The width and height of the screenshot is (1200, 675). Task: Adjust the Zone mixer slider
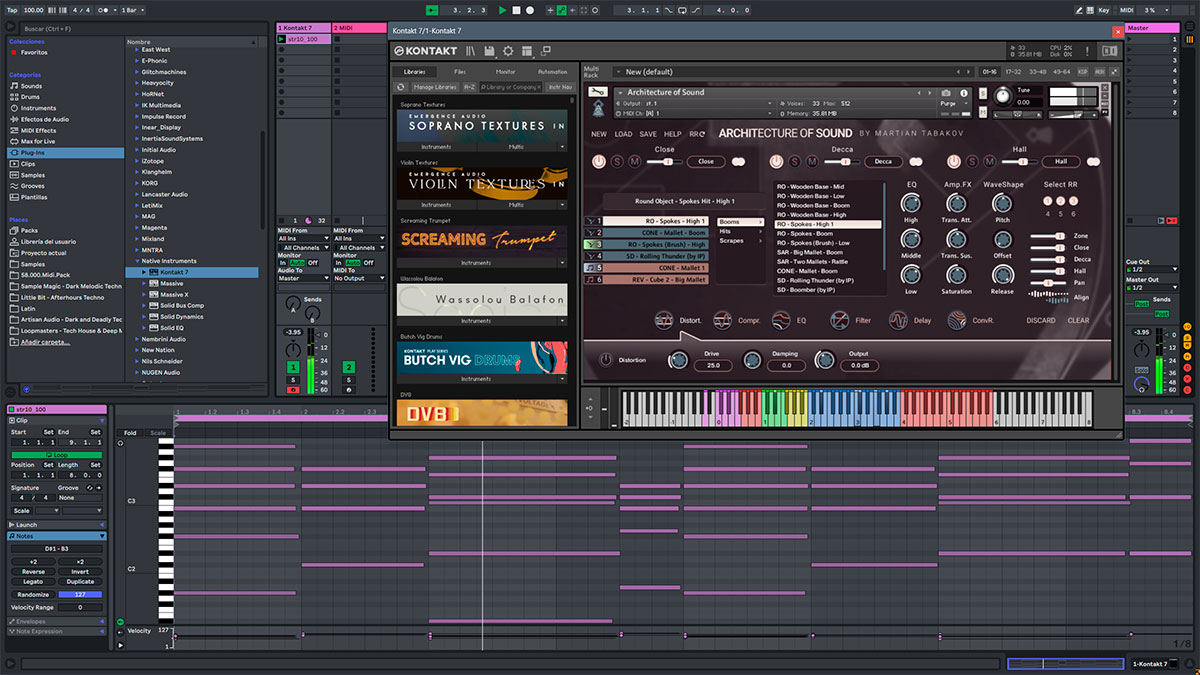tap(1048, 236)
